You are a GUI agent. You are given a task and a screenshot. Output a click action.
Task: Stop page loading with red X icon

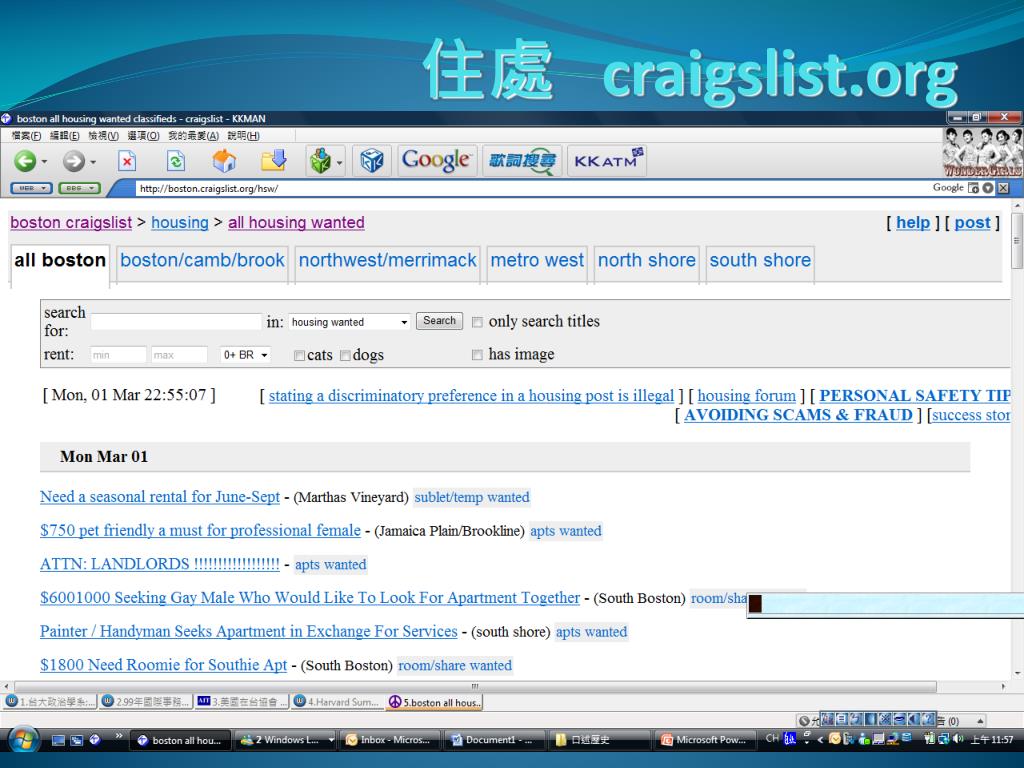(x=127, y=161)
